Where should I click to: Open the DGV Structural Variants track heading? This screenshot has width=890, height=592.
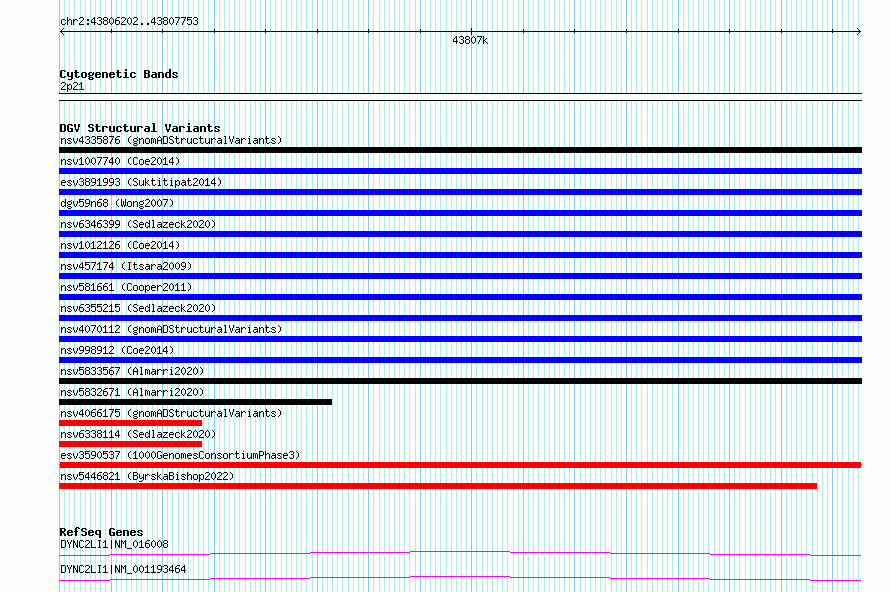tap(140, 128)
